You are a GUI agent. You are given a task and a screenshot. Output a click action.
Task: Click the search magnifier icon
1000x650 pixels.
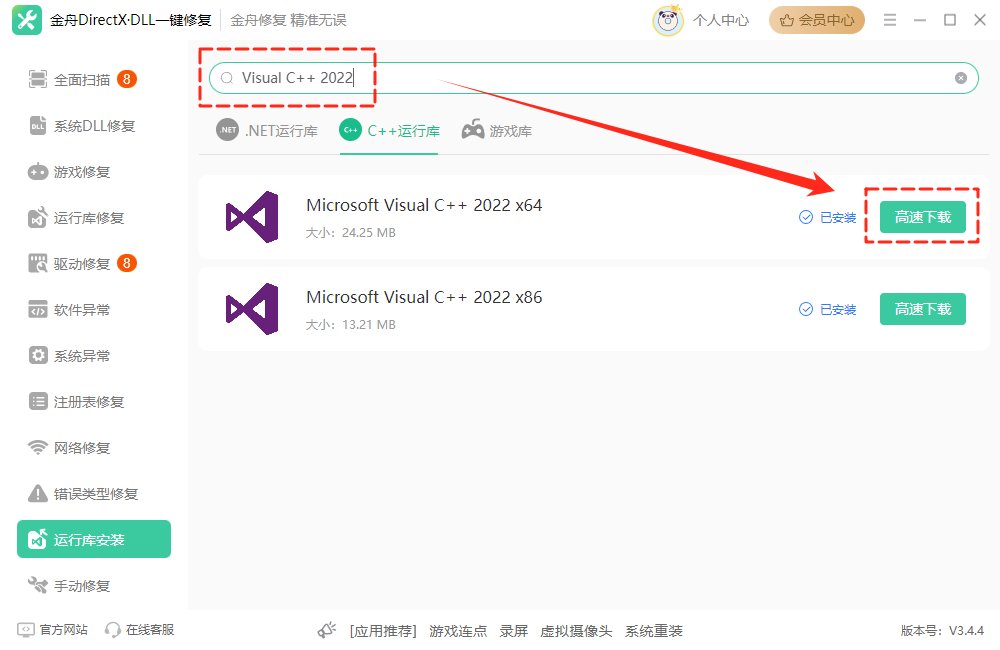(227, 78)
